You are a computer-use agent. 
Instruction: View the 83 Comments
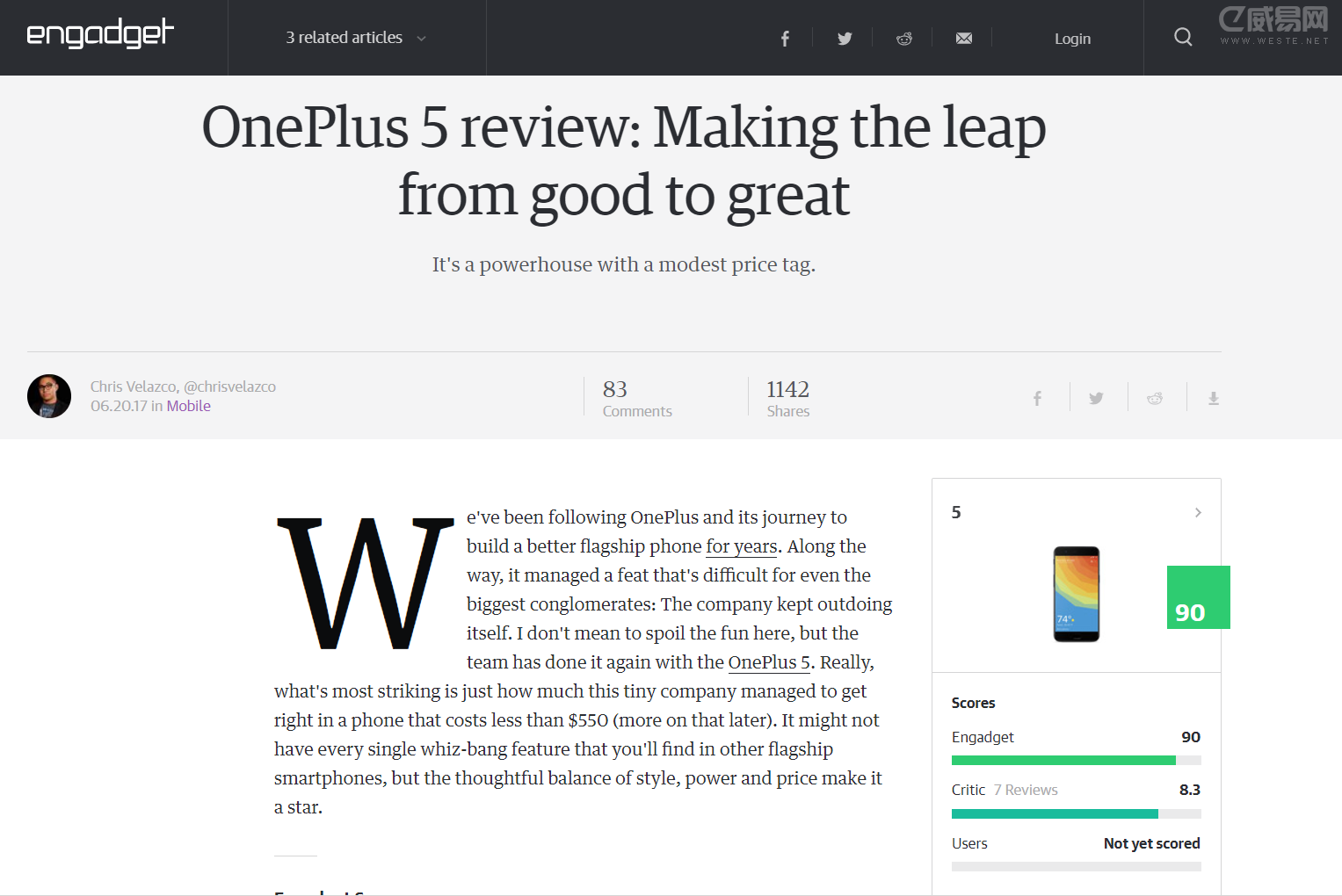636,399
